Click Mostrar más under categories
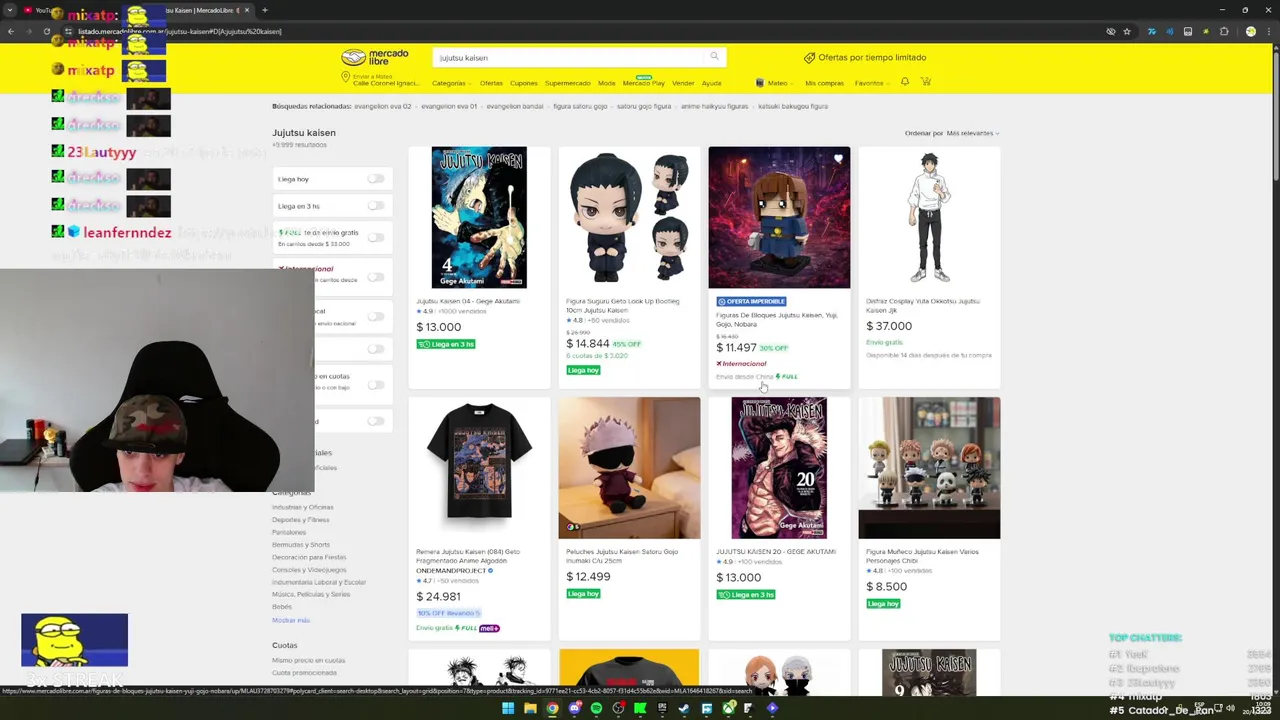 [x=290, y=620]
